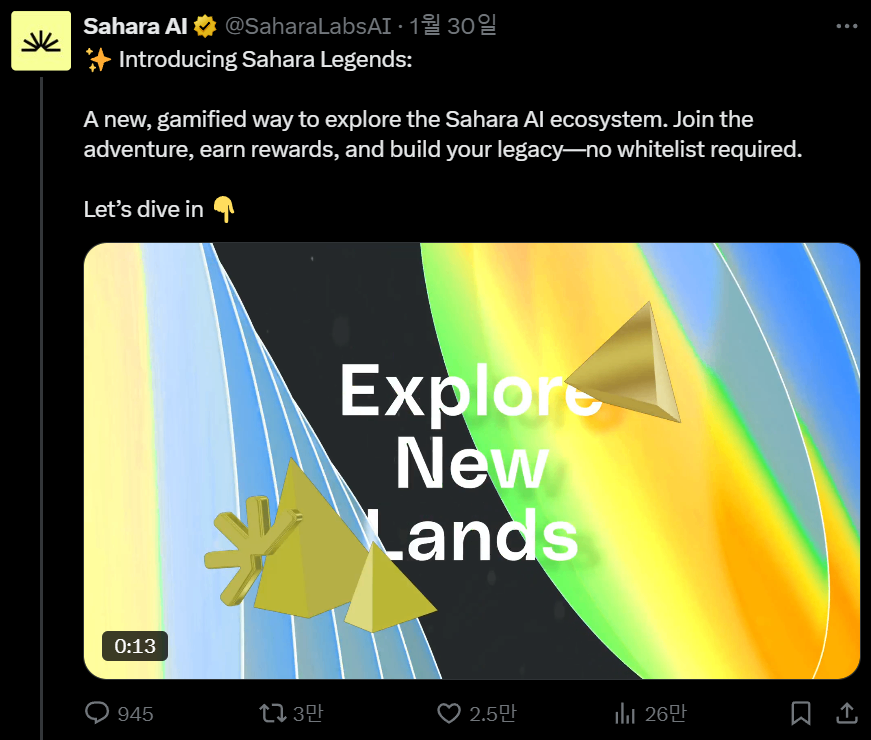Open the three-dot more options menu
This screenshot has width=871, height=740.
click(x=847, y=26)
